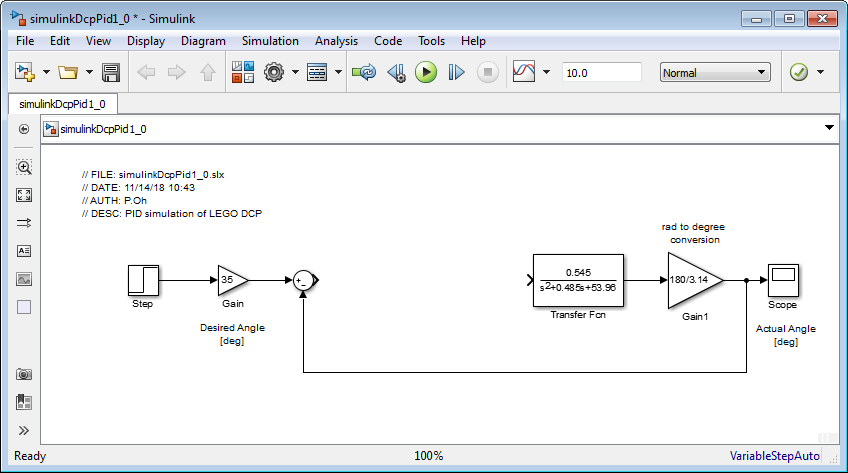Click the 100% zoom status text

[x=428, y=456]
